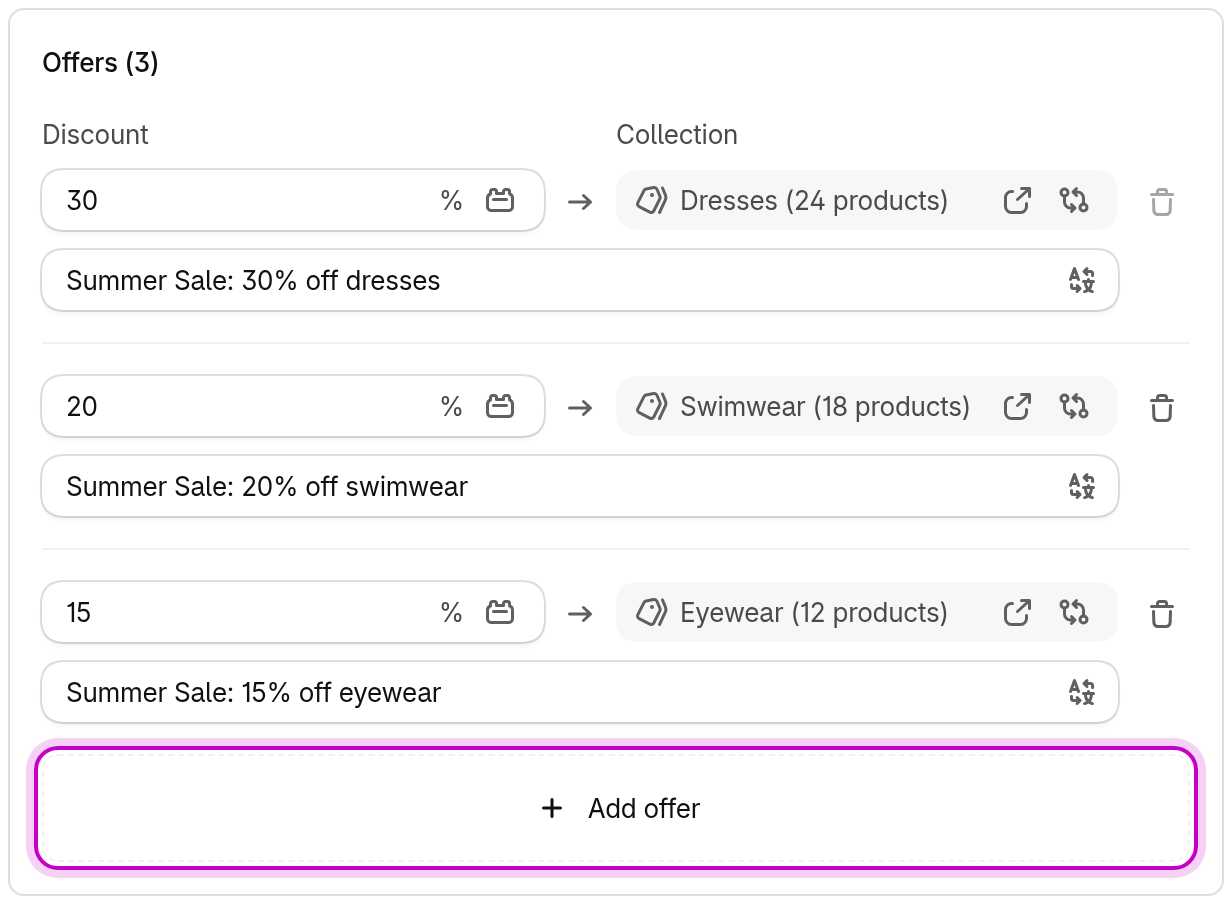Open Eyewear collection external link icon
Screen dimensions: 1232x904
tap(1017, 613)
